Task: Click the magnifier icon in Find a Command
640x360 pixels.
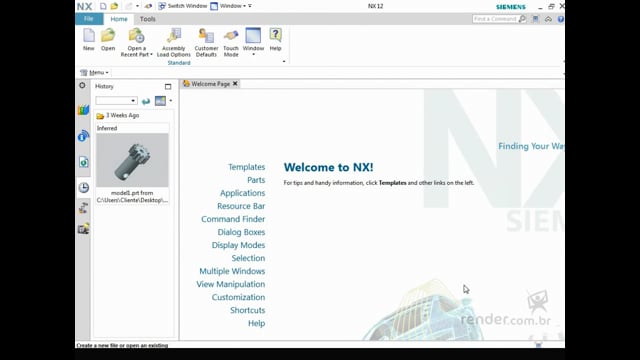Action: pos(522,19)
